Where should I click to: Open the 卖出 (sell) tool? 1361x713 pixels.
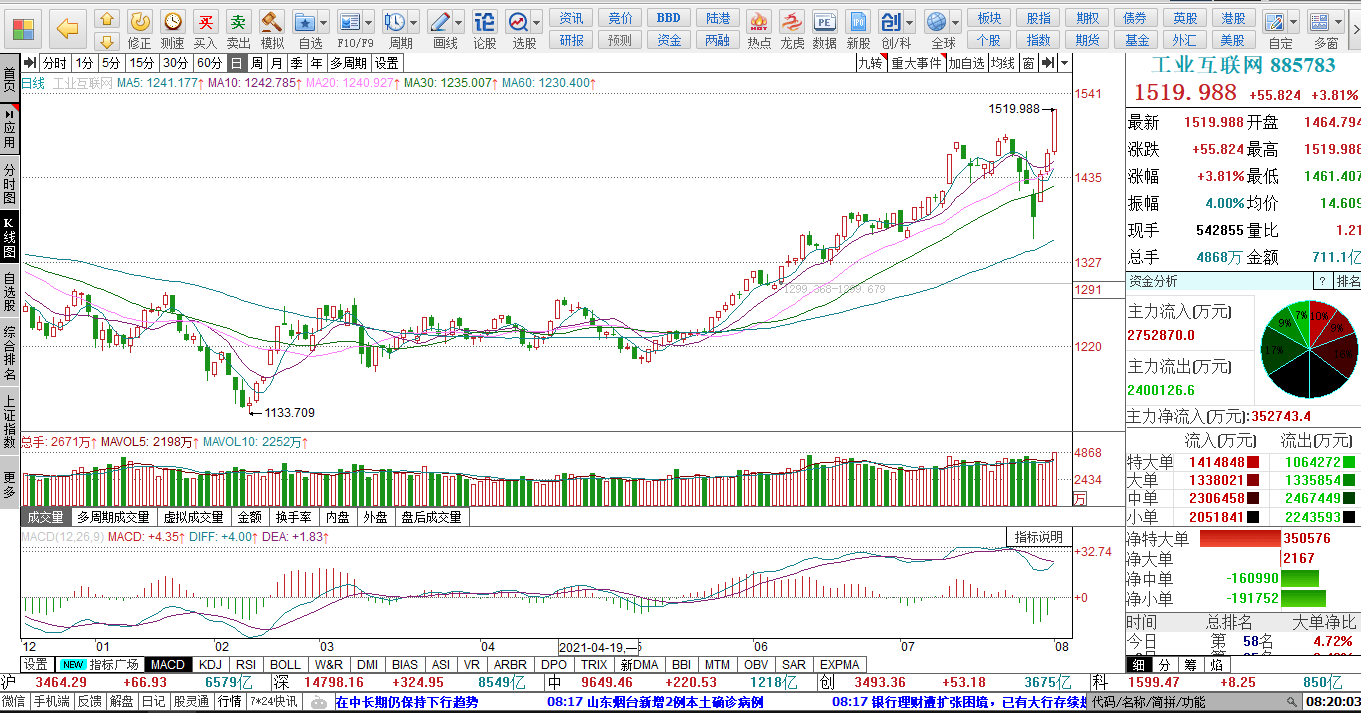[x=238, y=27]
